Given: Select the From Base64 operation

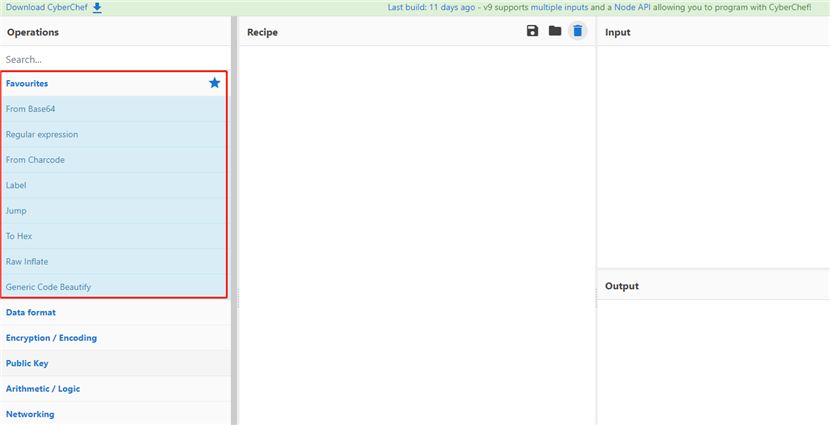Looking at the screenshot, I should [x=114, y=109].
